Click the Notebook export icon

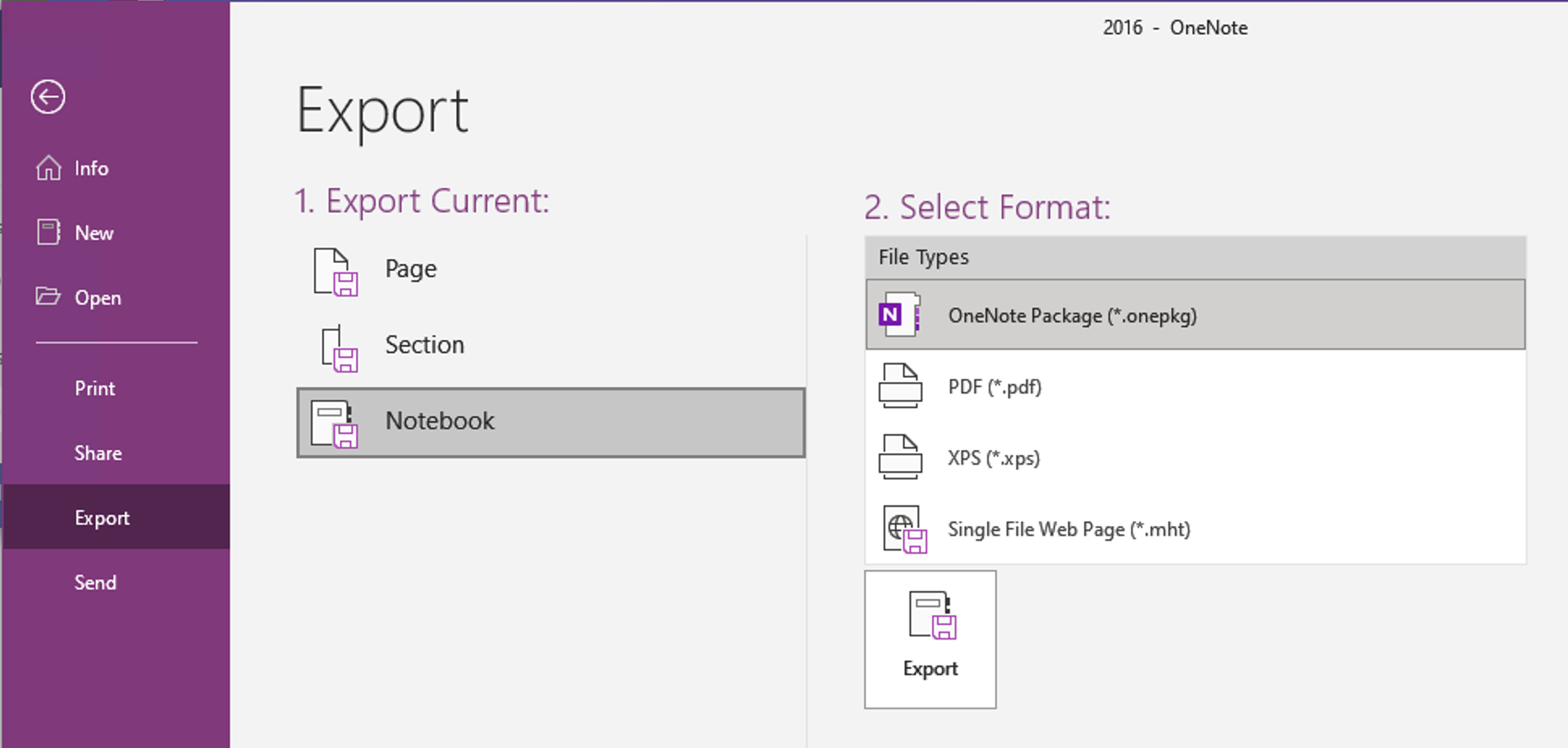coord(335,424)
